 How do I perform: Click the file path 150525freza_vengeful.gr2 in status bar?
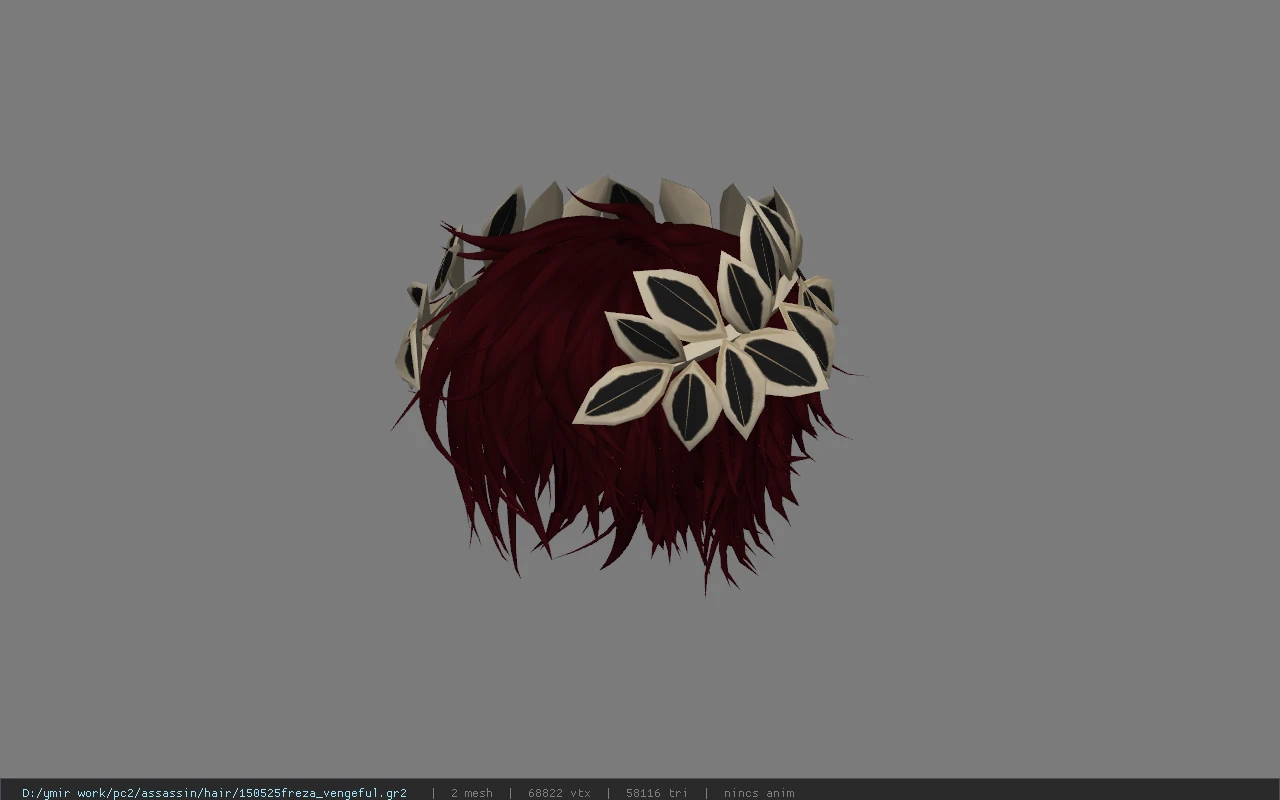[214, 793]
